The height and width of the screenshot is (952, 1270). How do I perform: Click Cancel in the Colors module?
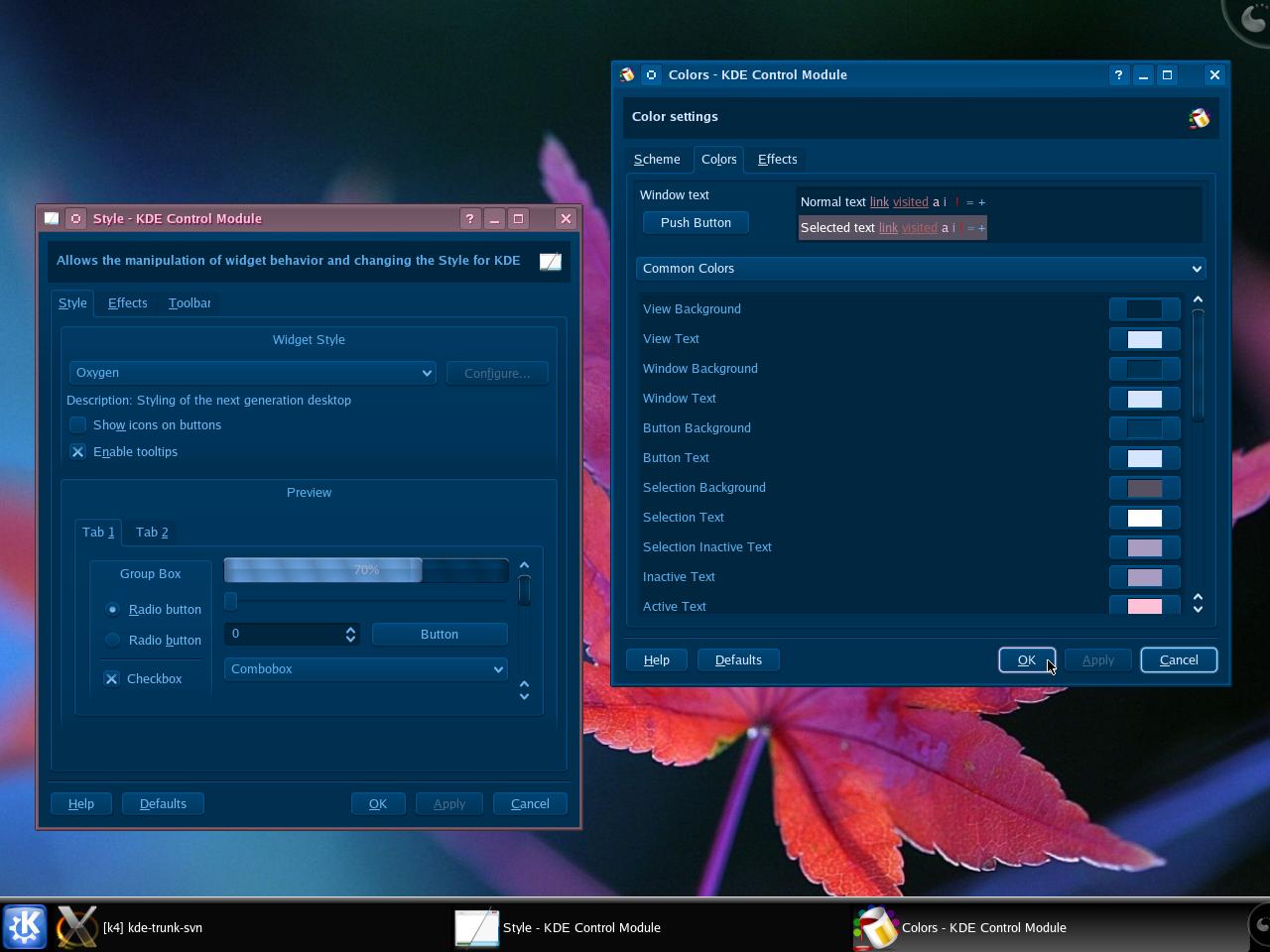coord(1179,659)
